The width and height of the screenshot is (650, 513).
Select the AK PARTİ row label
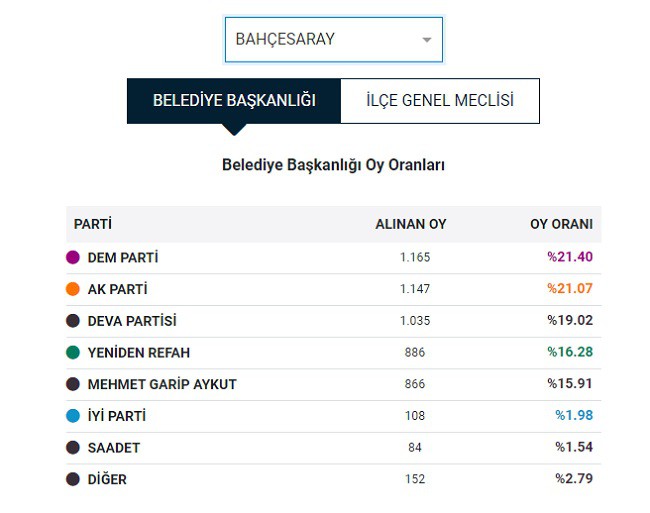click(117, 289)
